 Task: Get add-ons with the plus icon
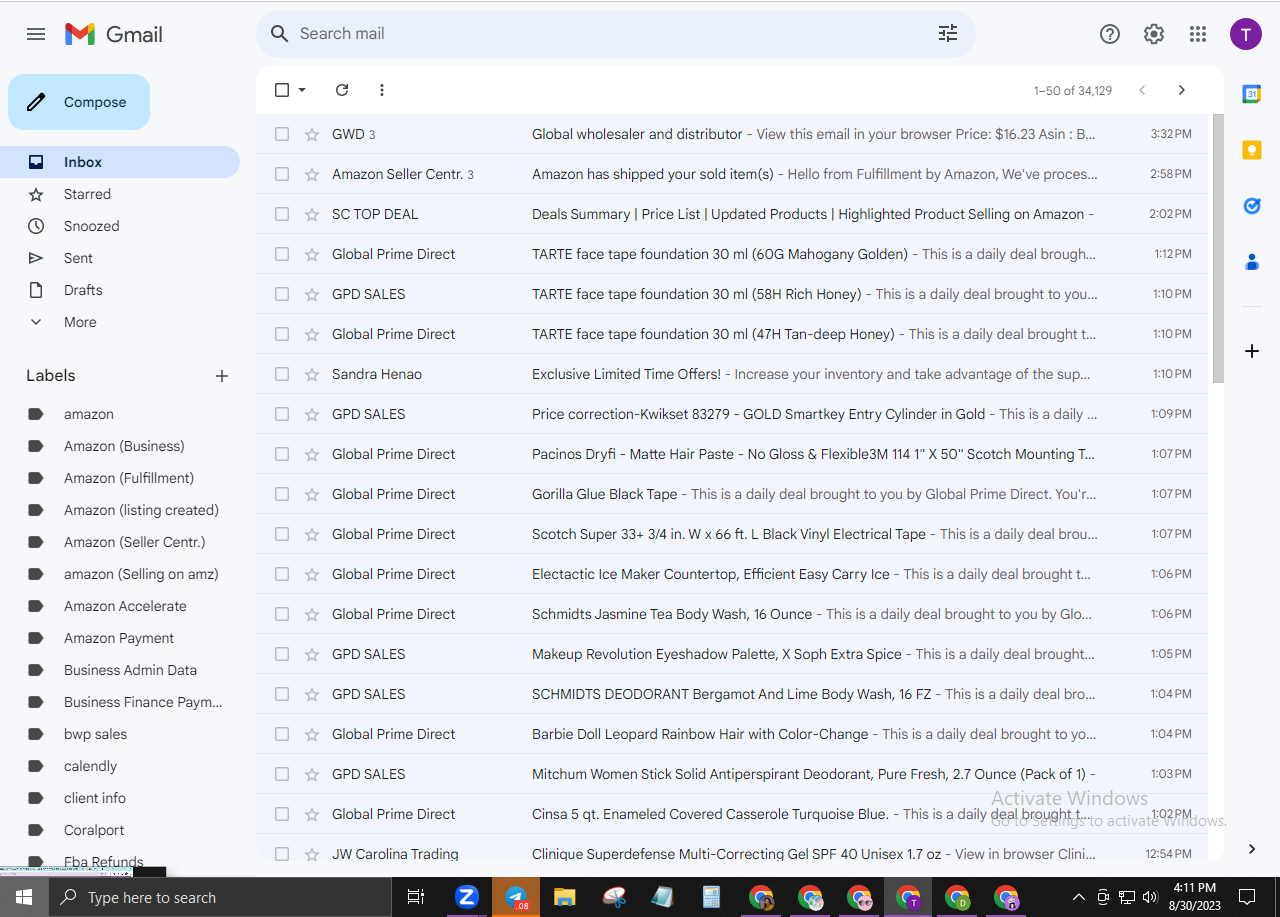pyautogui.click(x=1252, y=351)
